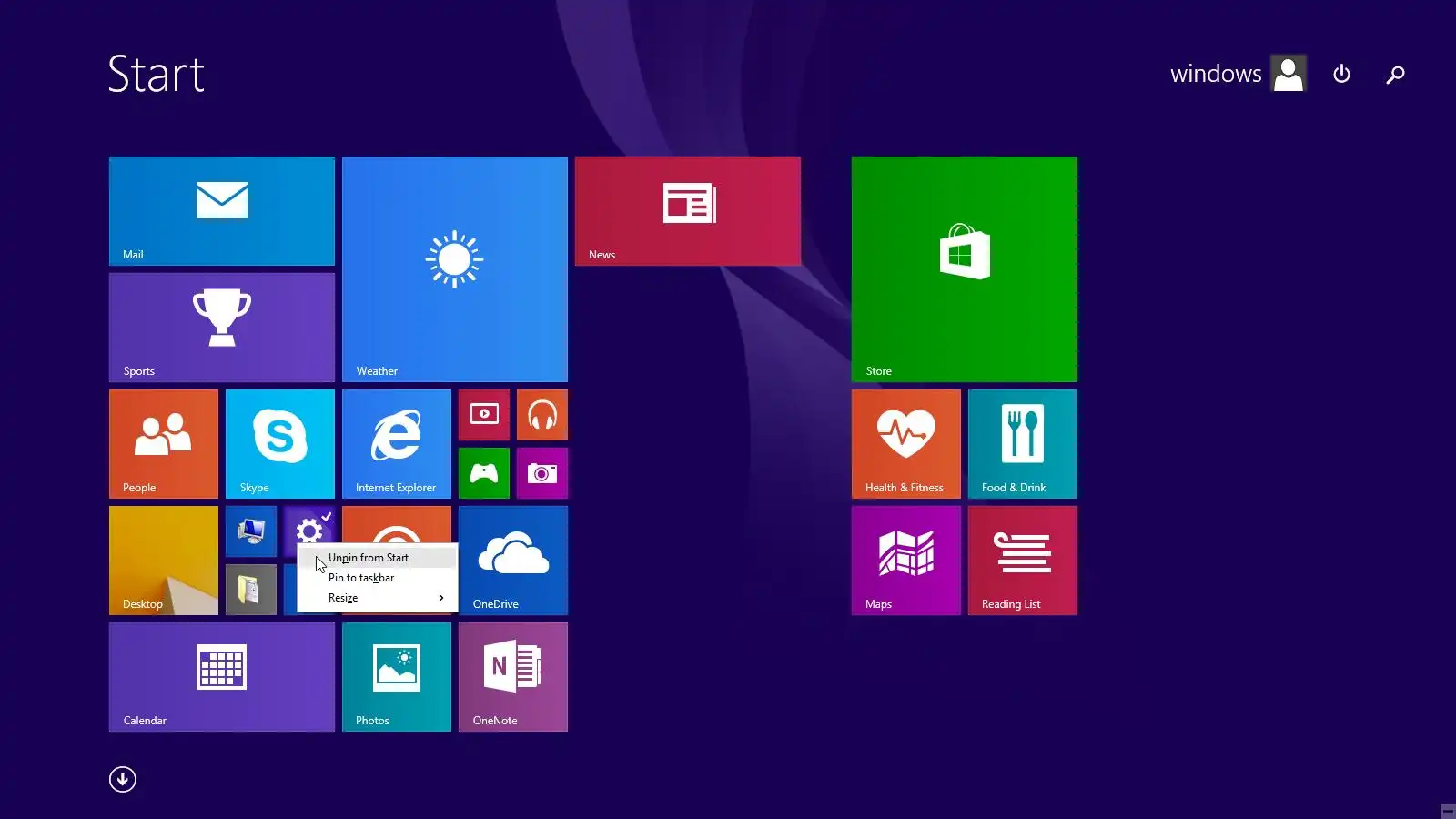Click the power options icon

1341,74
